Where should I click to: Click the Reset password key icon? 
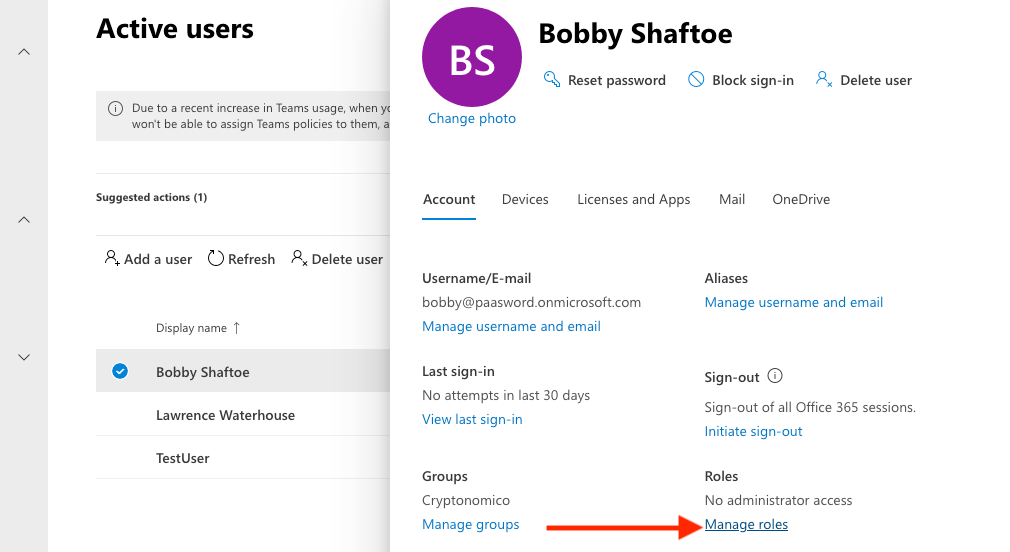click(551, 79)
